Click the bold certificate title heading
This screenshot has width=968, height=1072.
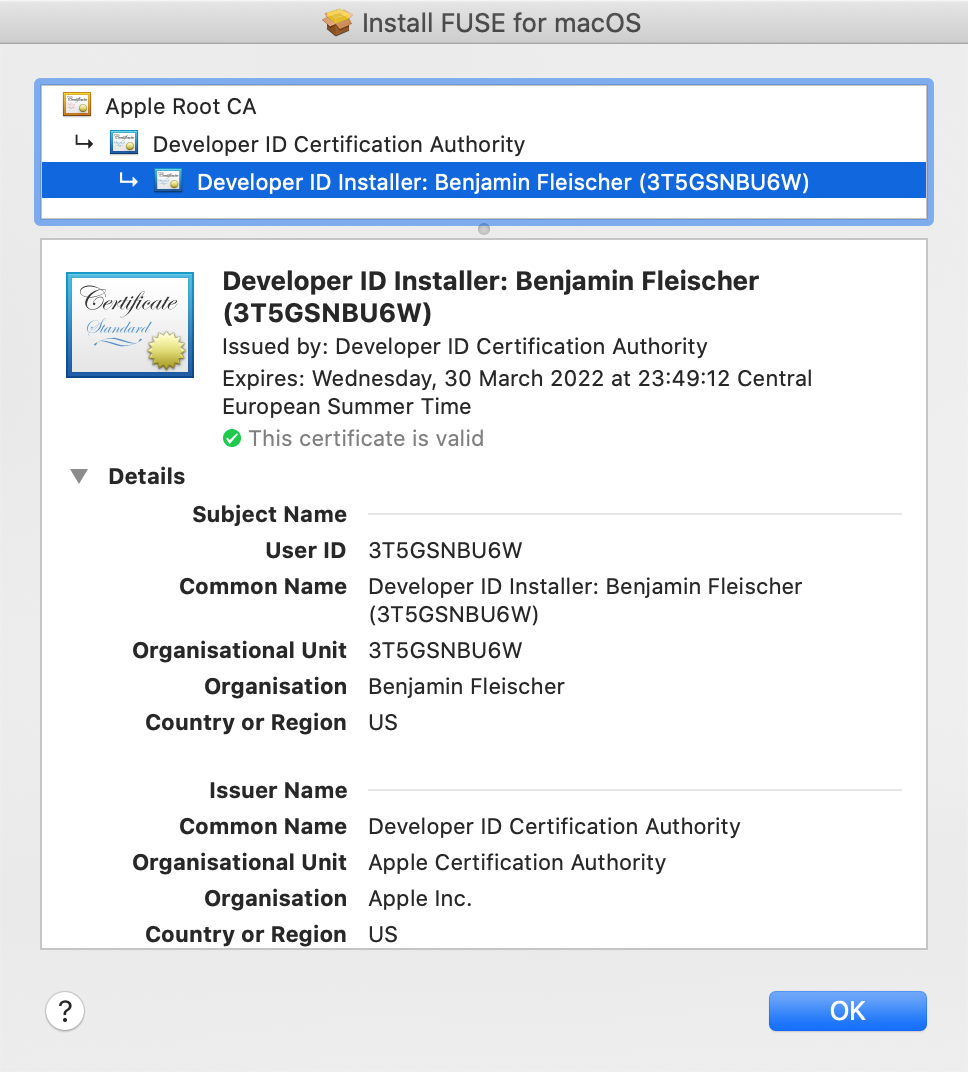point(491,297)
